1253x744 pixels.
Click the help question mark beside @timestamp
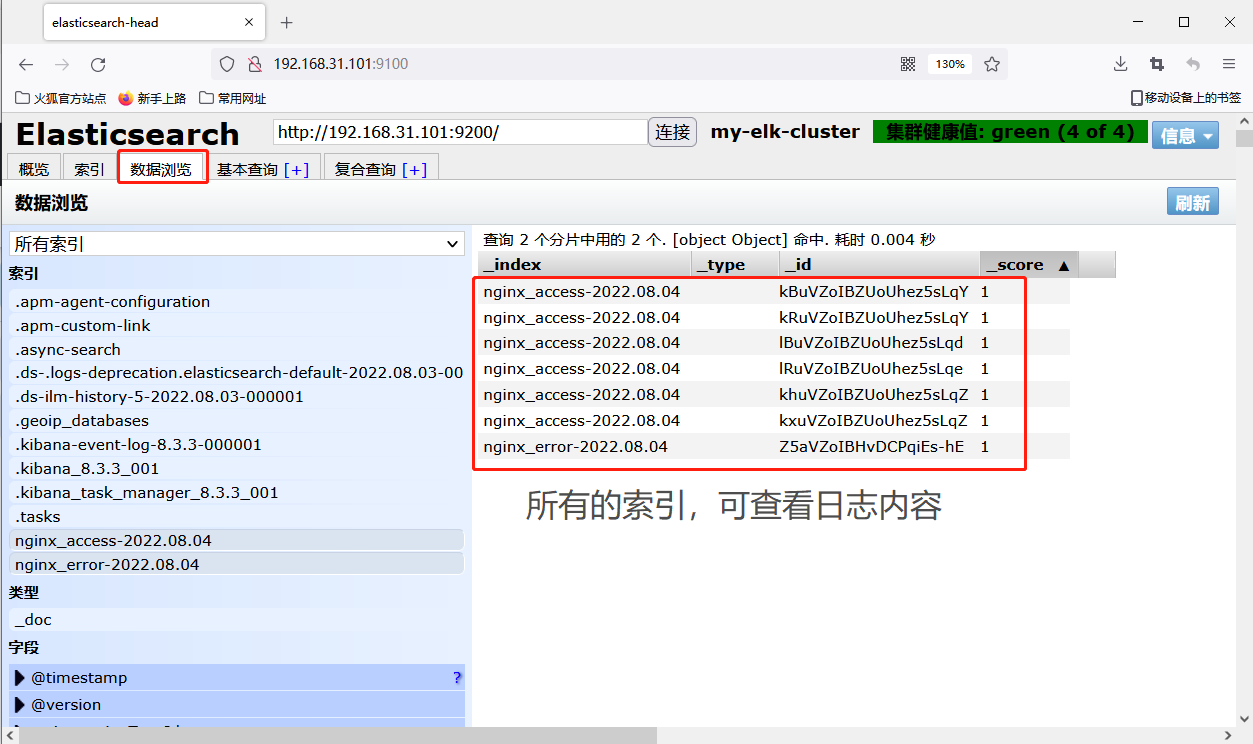pyautogui.click(x=457, y=678)
